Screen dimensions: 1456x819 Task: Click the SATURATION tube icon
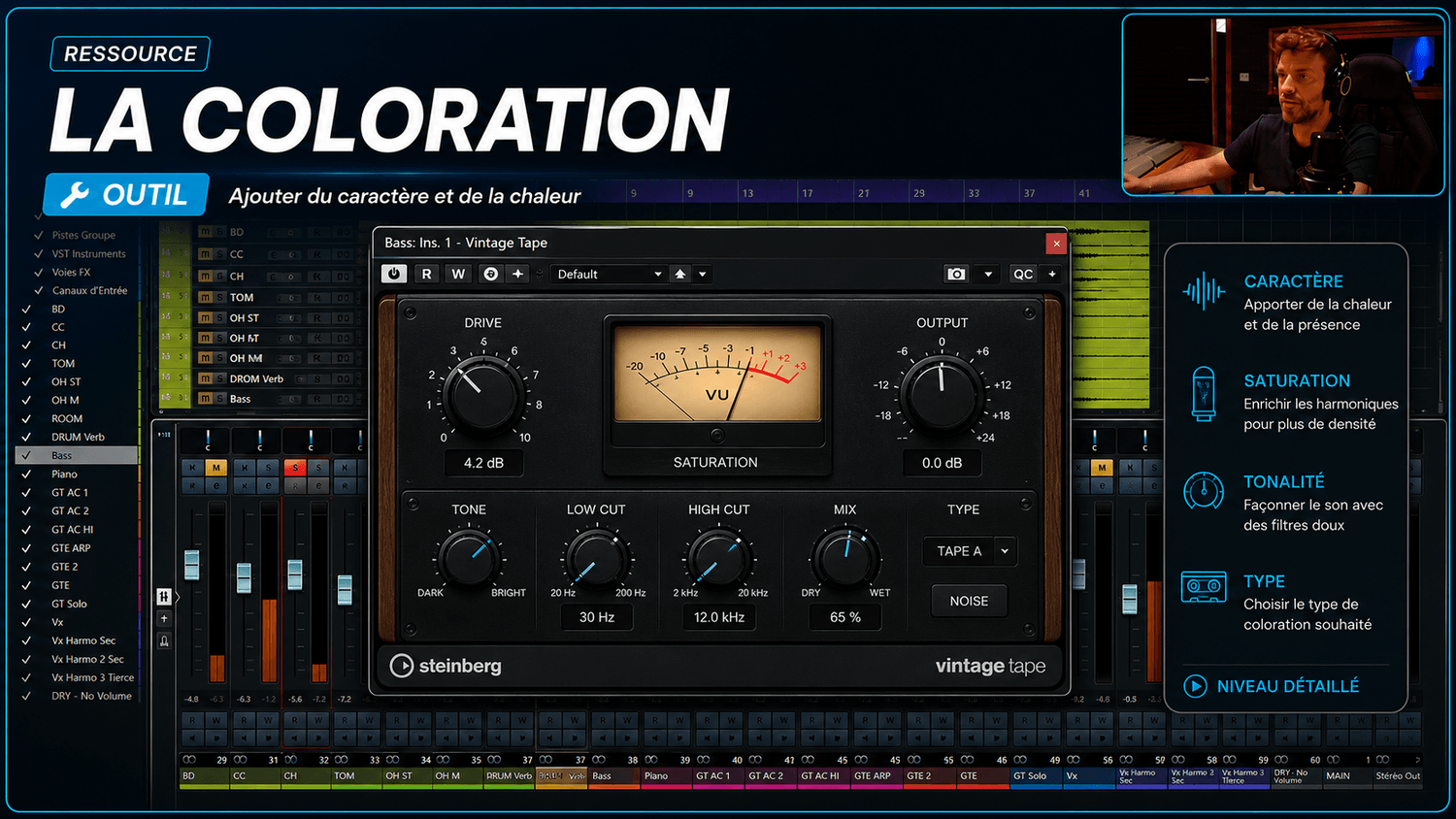[1204, 393]
